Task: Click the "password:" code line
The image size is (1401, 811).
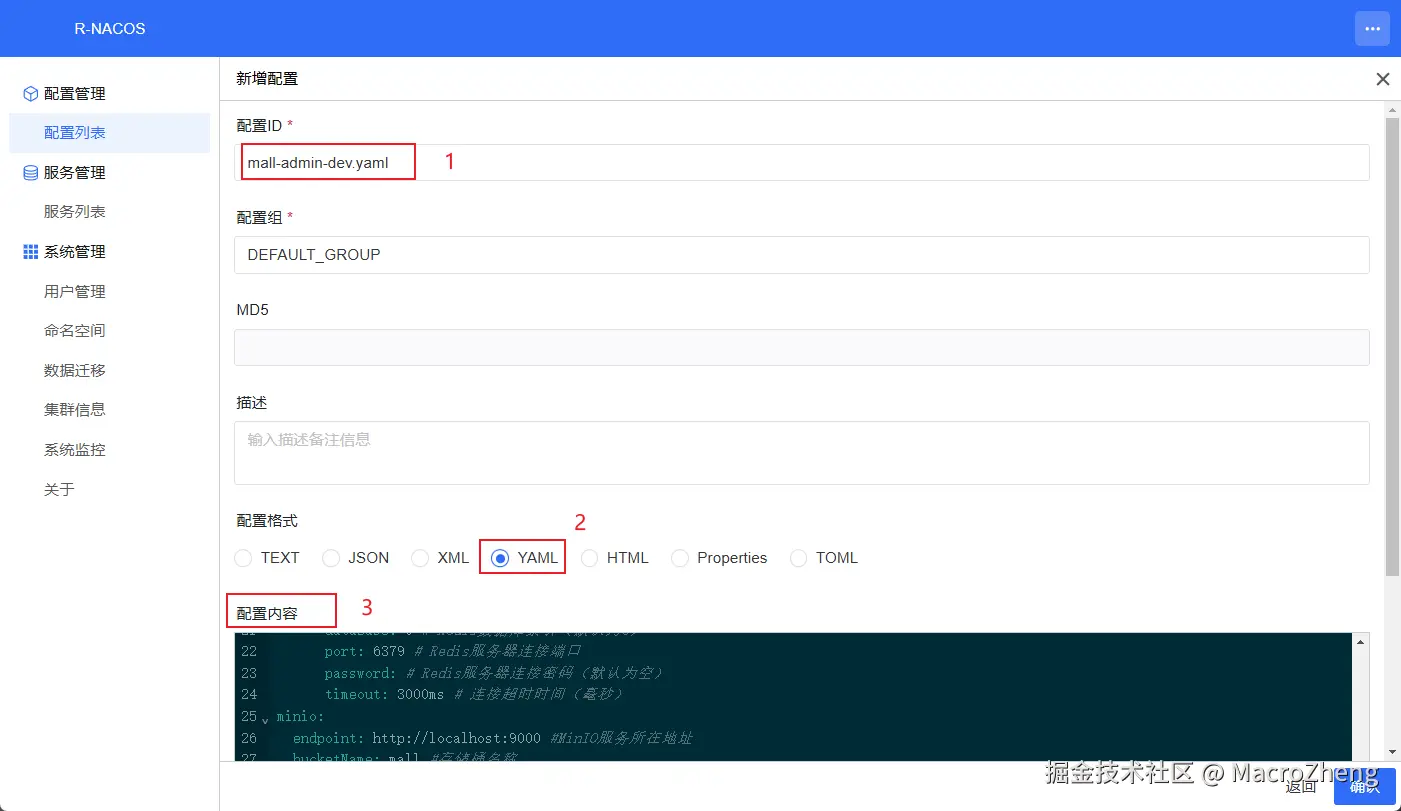Action: pos(494,673)
